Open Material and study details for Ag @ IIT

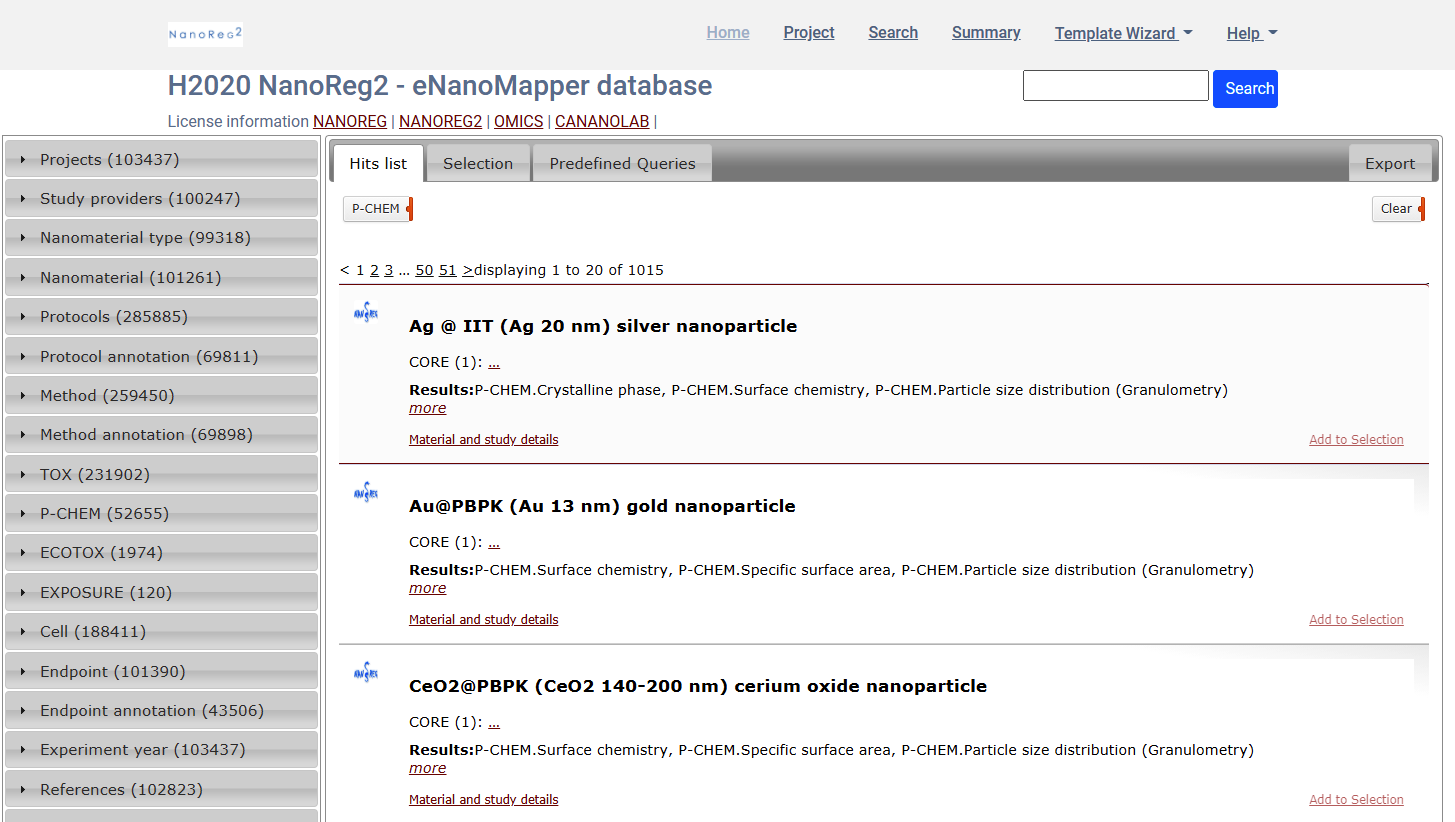click(x=483, y=439)
